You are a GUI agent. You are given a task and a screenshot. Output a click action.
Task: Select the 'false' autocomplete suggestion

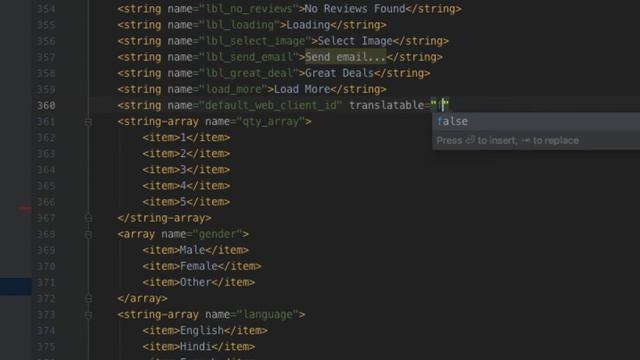click(x=536, y=121)
